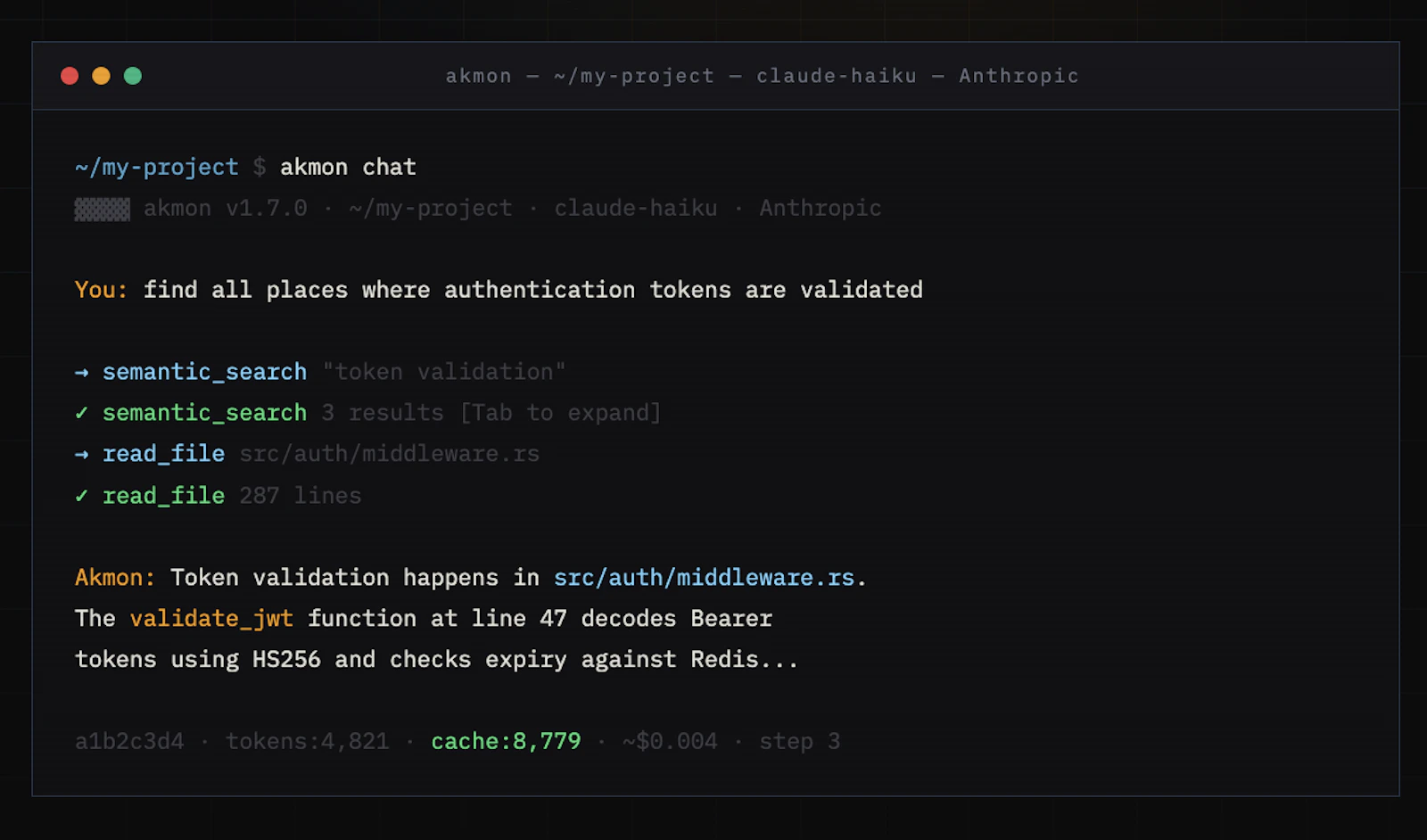1427x840 pixels.
Task: Click the arrow icon before the semantic_search call
Action: (x=82, y=372)
